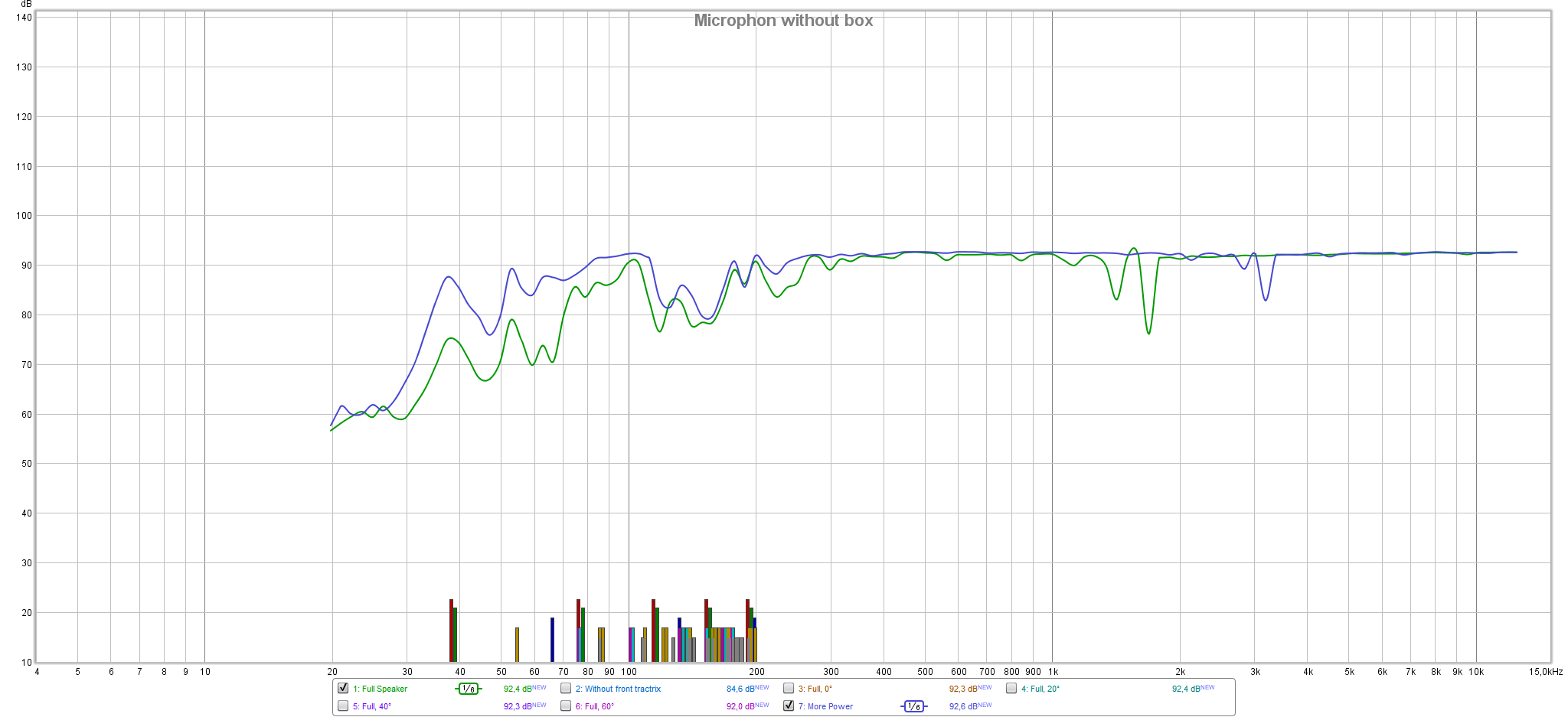
Task: Click the 'Microphon without box' graph title
Action: (x=783, y=21)
